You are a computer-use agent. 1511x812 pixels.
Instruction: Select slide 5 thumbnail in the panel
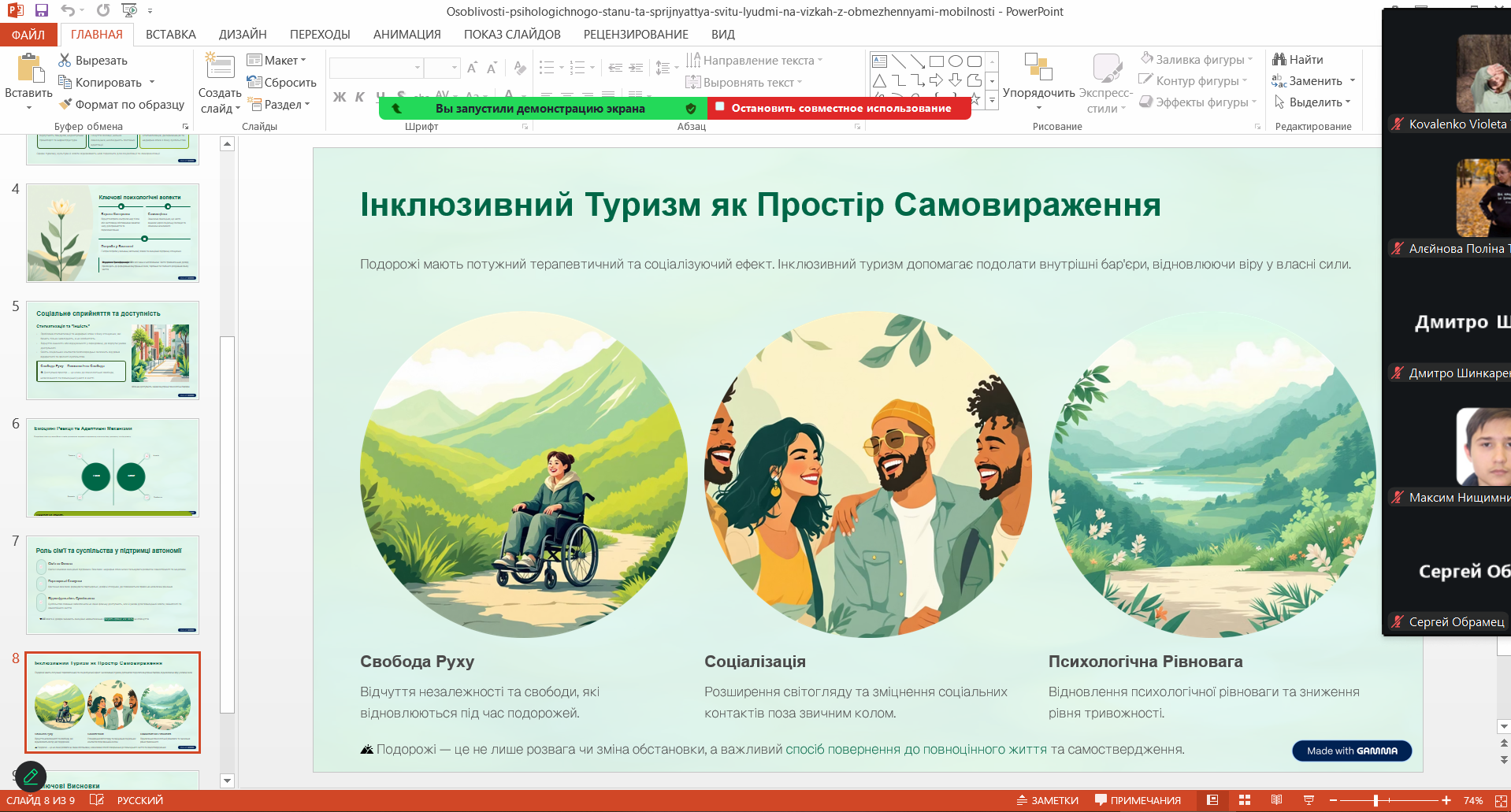(x=113, y=350)
